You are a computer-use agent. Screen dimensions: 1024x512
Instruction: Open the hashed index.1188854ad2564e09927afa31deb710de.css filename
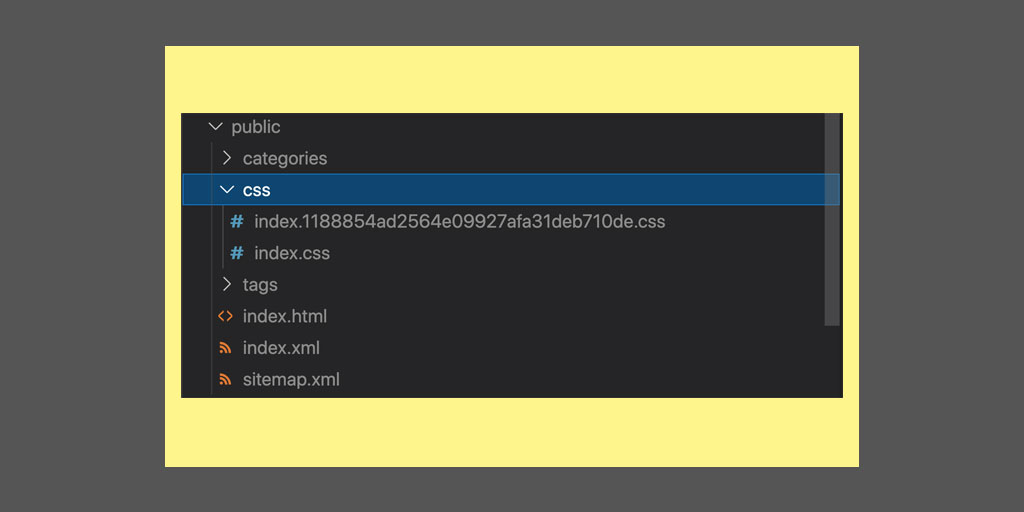tap(459, 222)
